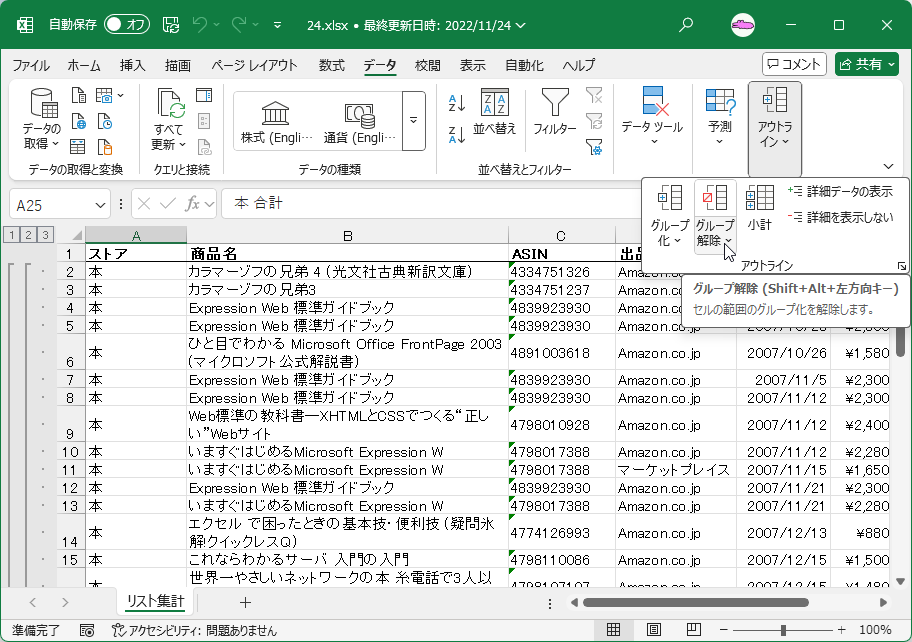This screenshot has width=912, height=642.
Task: Click the macro recording status icon
Action: pyautogui.click(x=87, y=630)
